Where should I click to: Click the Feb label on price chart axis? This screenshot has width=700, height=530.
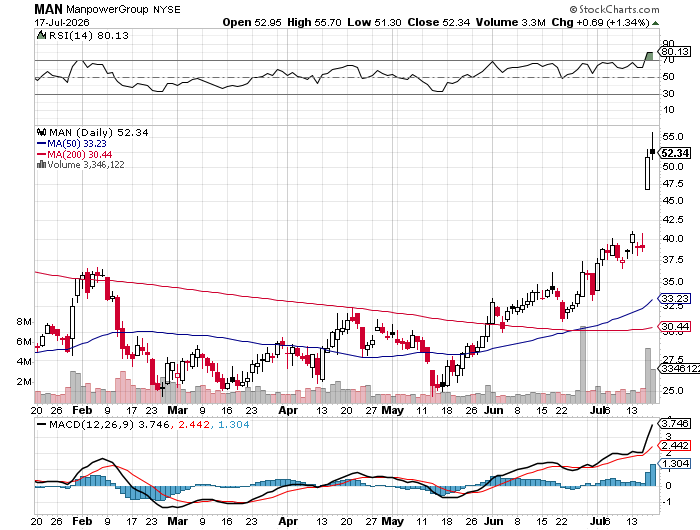point(82,410)
